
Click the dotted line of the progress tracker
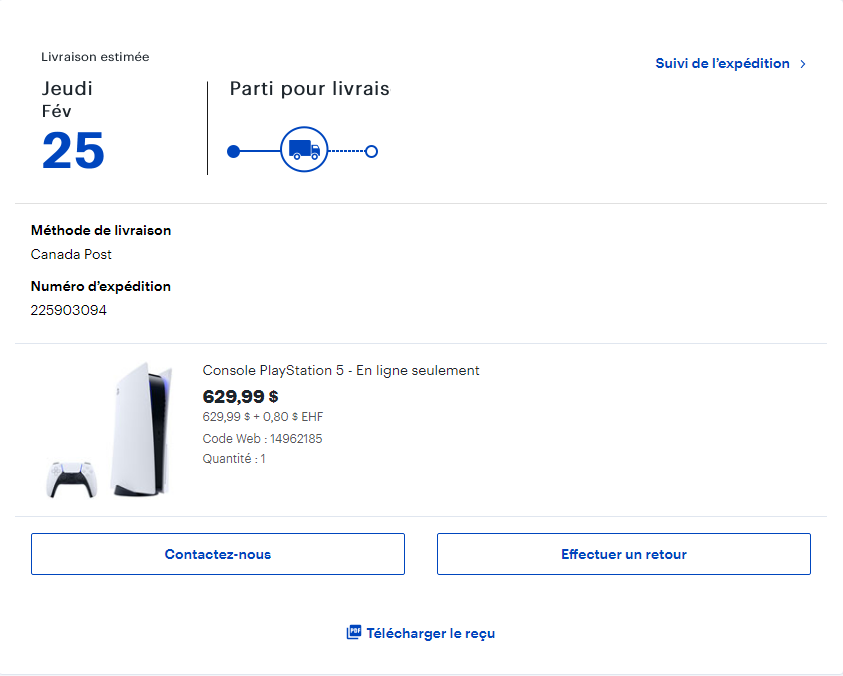pyautogui.click(x=346, y=152)
